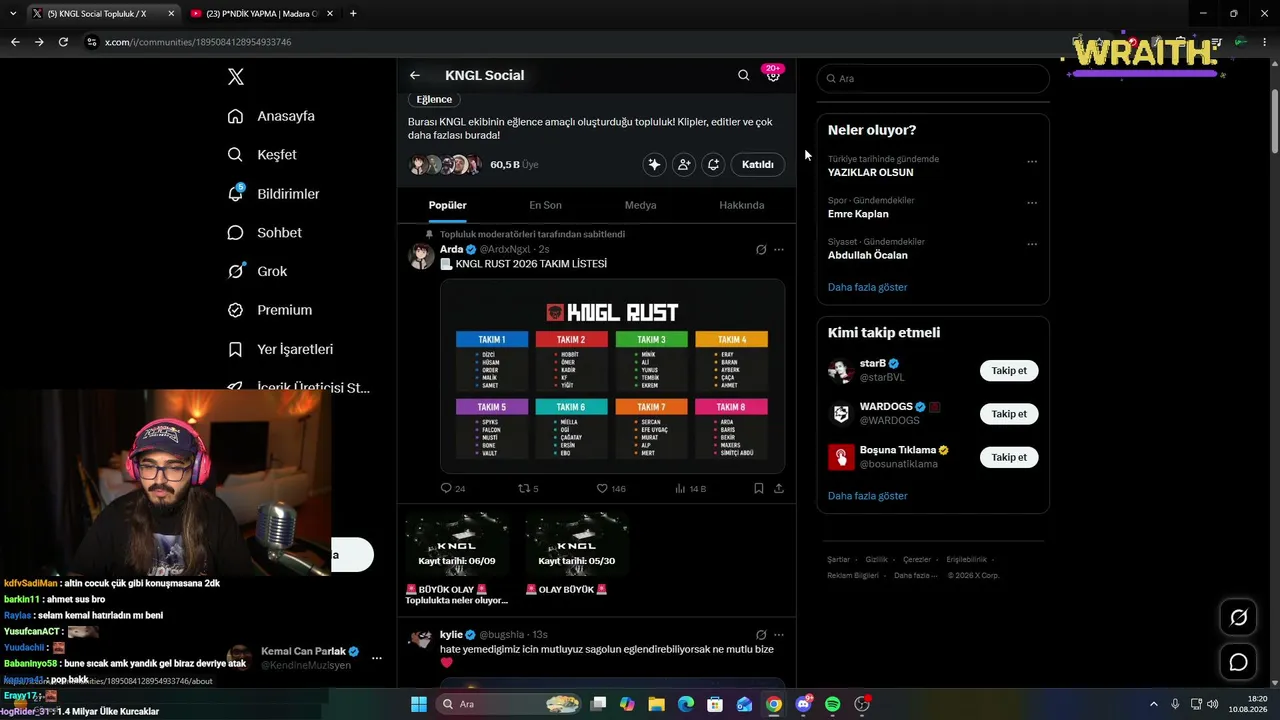Open Chrome tab search dropdown arrow
The image size is (1280, 720).
13,14
